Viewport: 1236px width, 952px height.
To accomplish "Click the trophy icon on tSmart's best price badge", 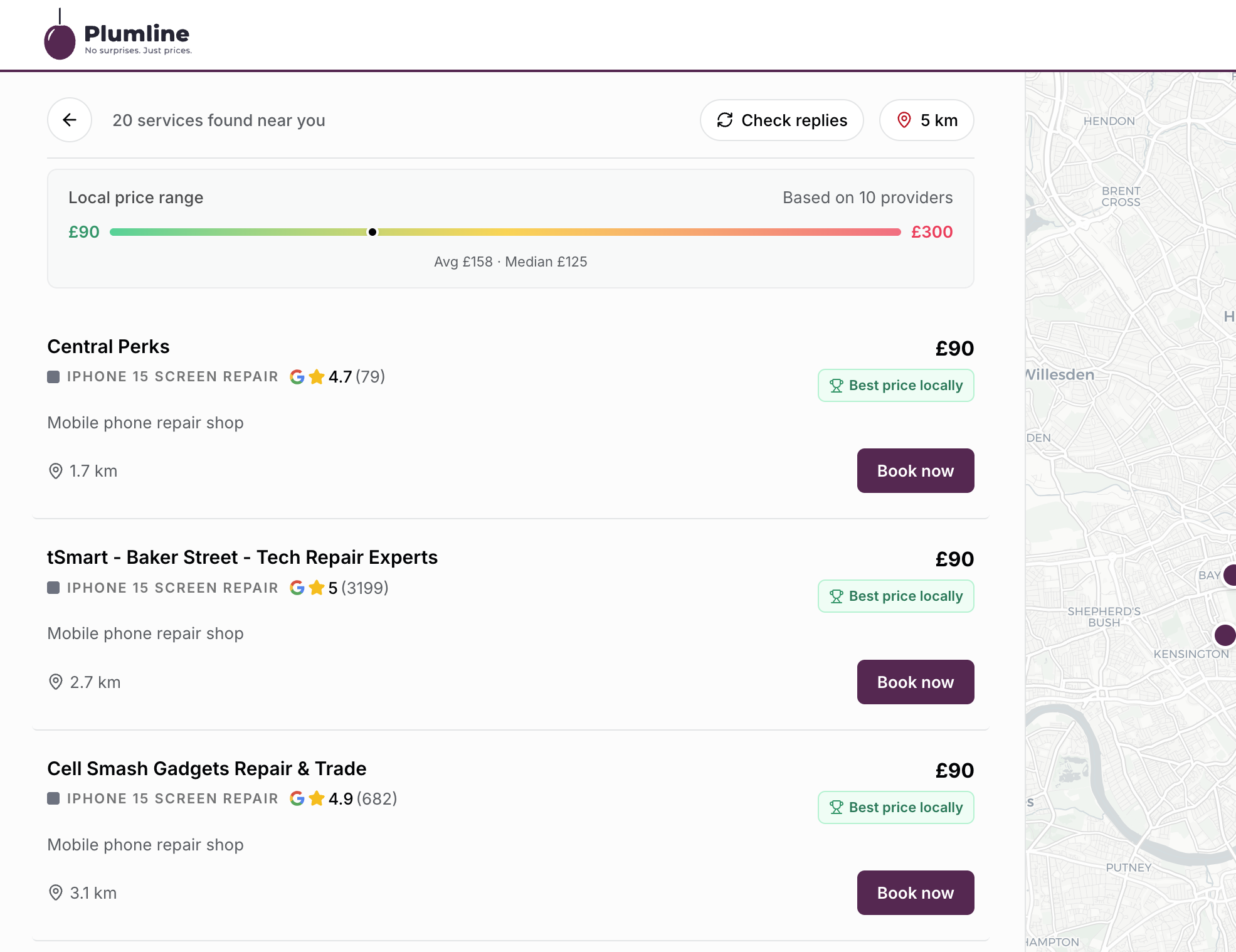I will pos(837,596).
